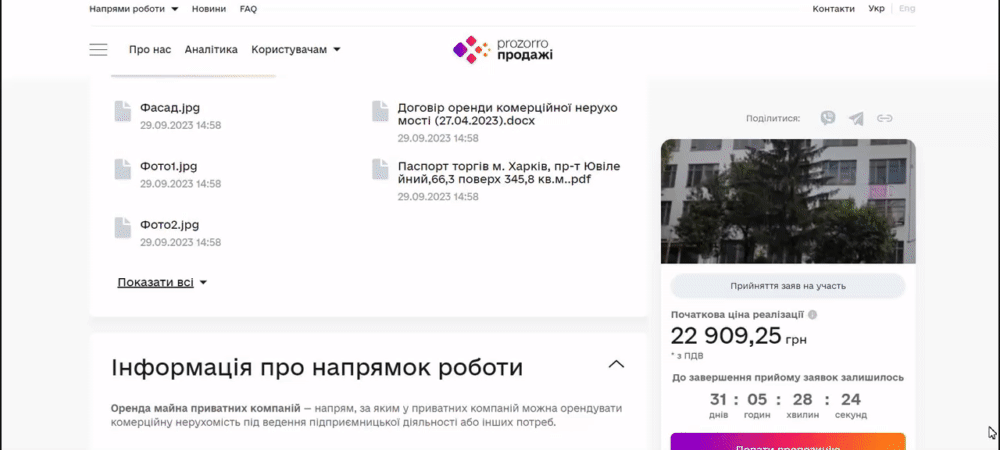Screen dimensions: 1000x450
Task: Open the hamburger menu icon
Action: click(x=98, y=50)
